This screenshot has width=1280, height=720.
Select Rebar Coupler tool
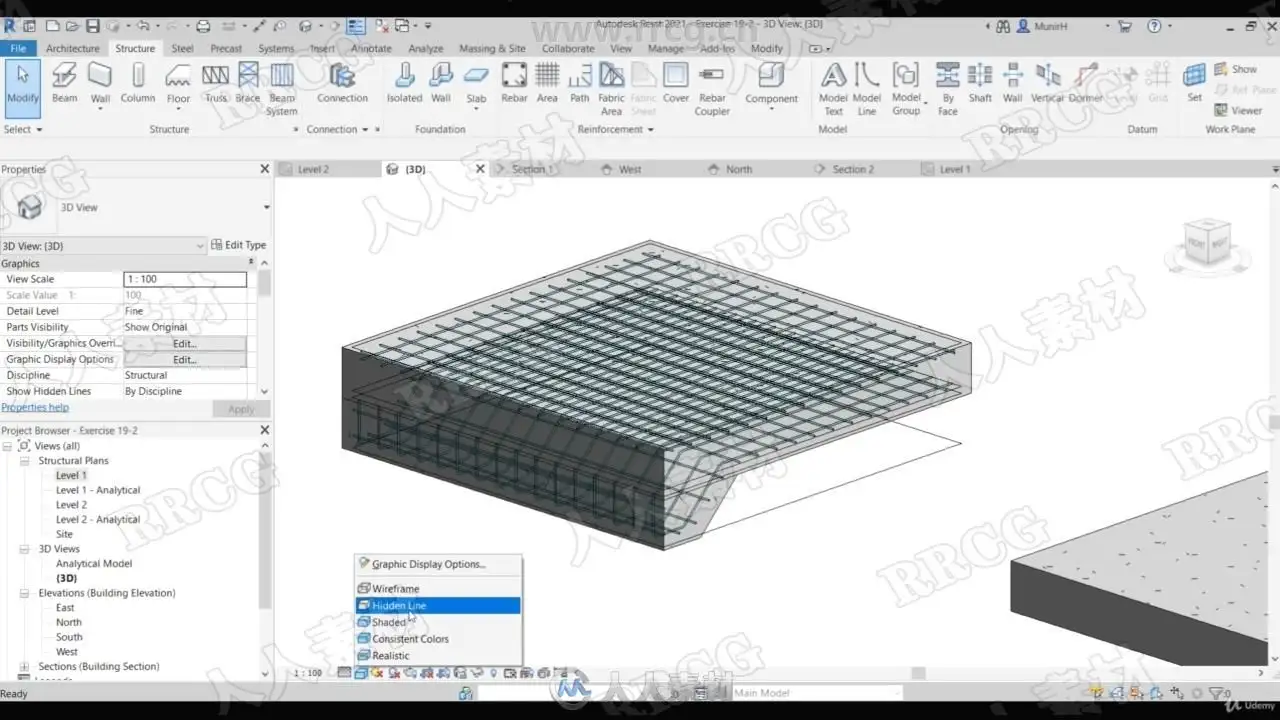tap(712, 88)
